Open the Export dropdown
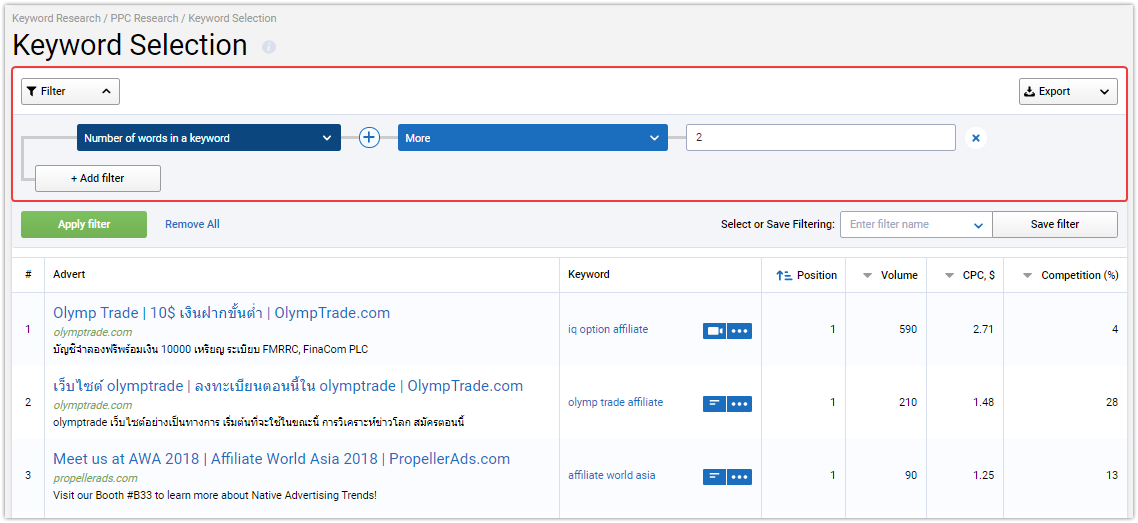The height and width of the screenshot is (523, 1138). (1068, 91)
